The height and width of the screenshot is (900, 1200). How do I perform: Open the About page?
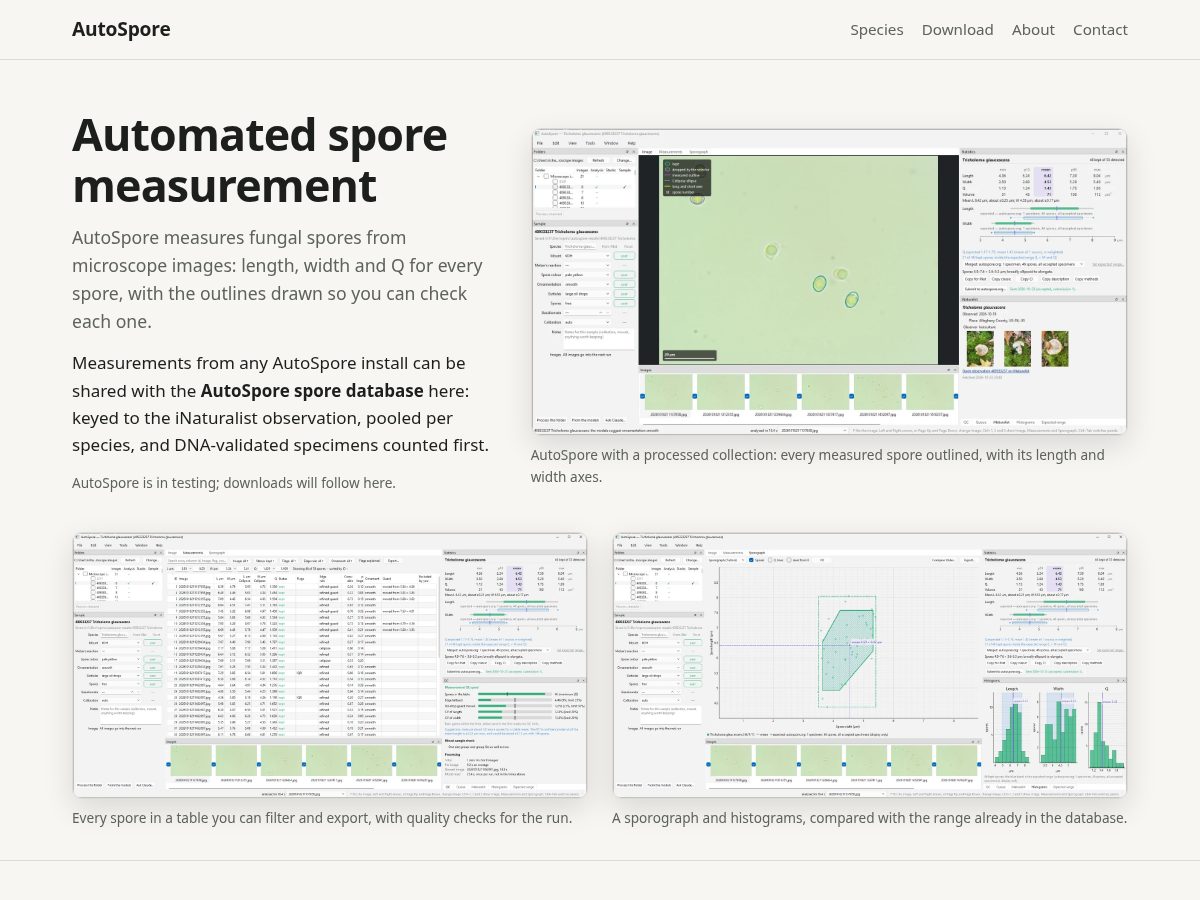[1033, 30]
